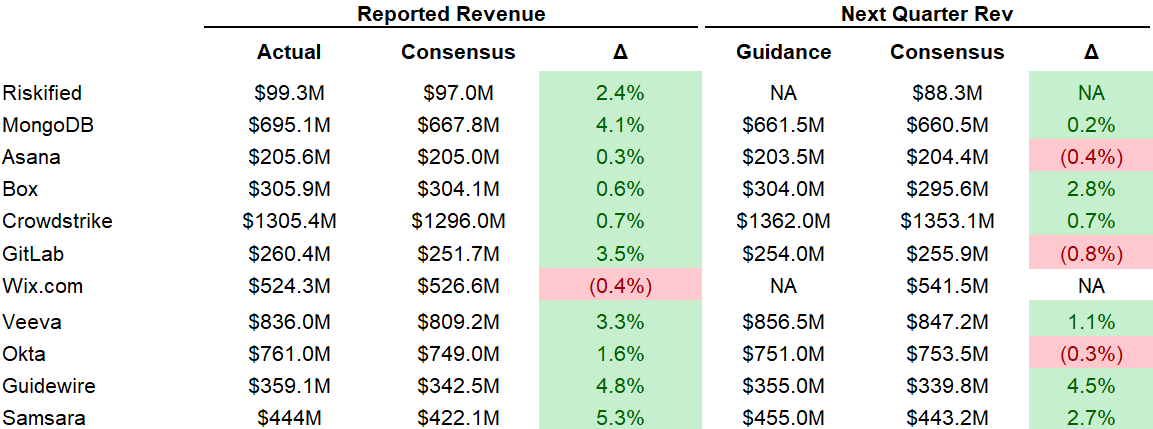Select the Guidance column header
Screen dimensions: 1153x429
coord(784,52)
